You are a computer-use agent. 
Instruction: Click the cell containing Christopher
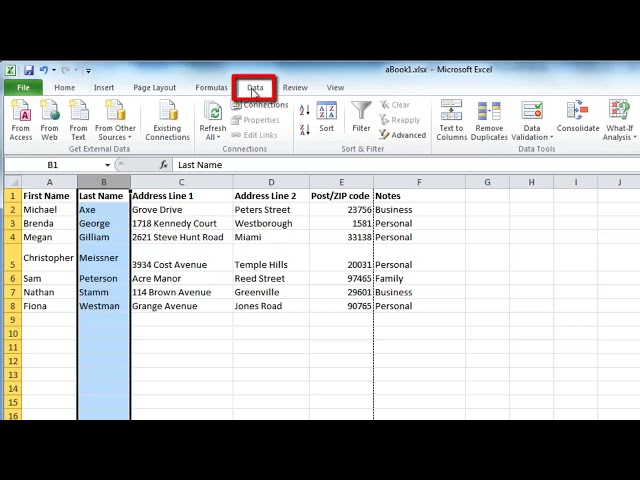[49, 258]
